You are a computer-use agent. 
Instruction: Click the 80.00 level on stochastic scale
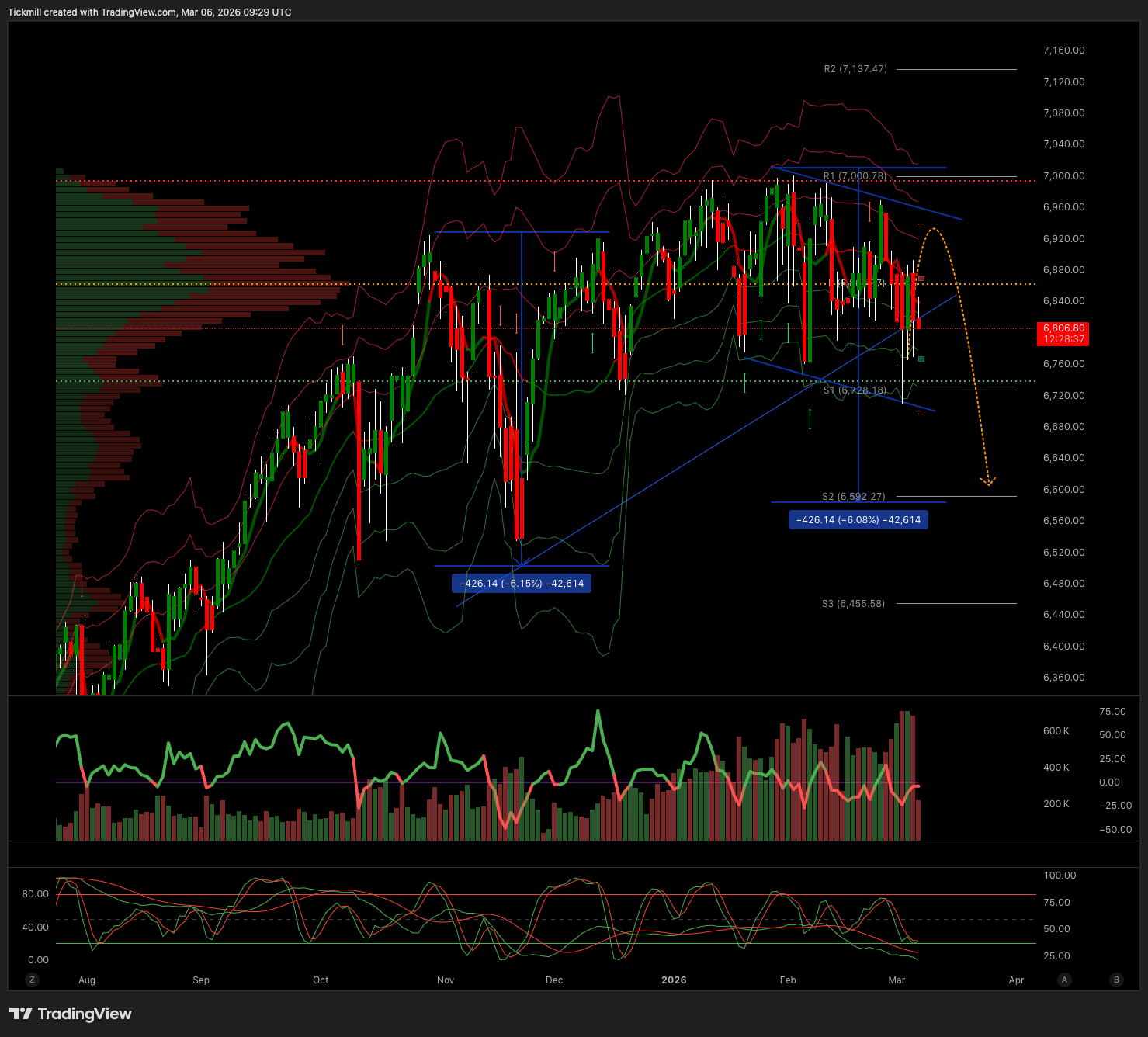[x=35, y=894]
